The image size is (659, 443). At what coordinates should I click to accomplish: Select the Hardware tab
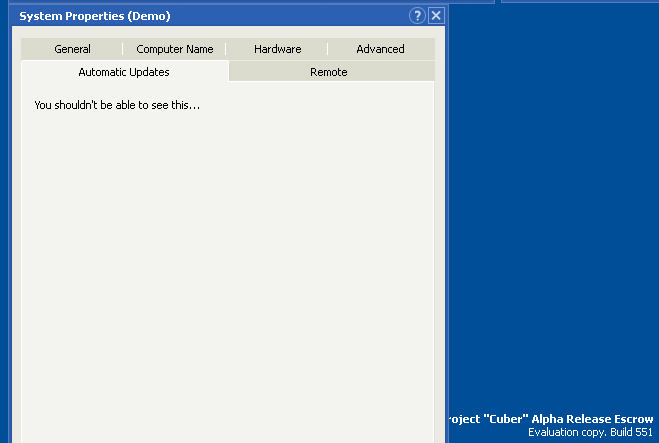[277, 49]
